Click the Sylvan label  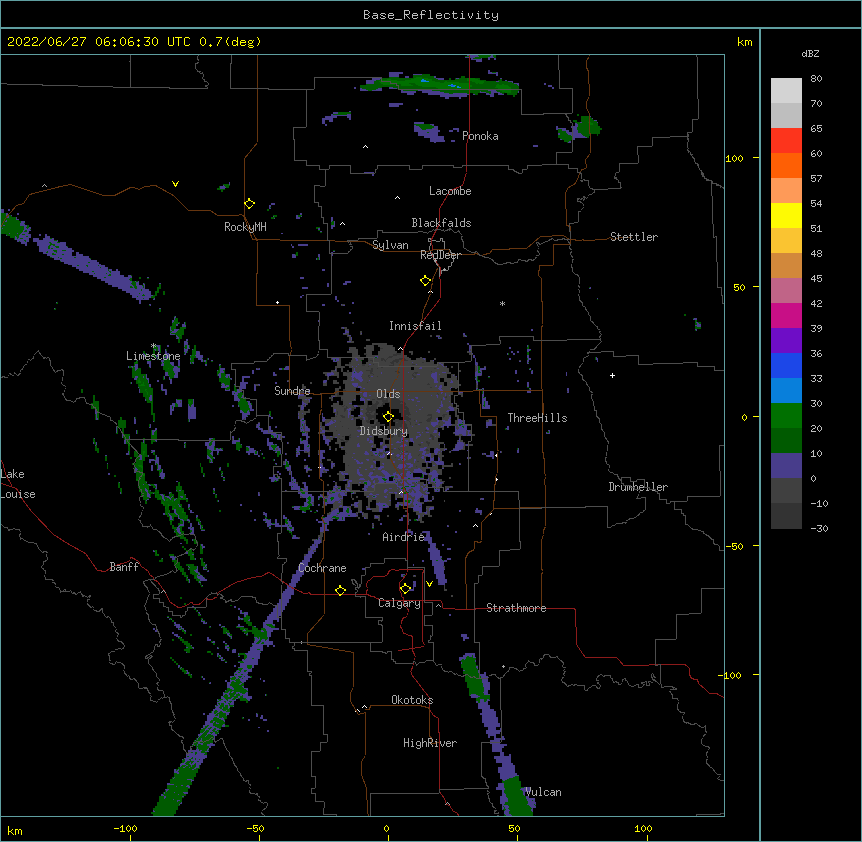(x=390, y=245)
